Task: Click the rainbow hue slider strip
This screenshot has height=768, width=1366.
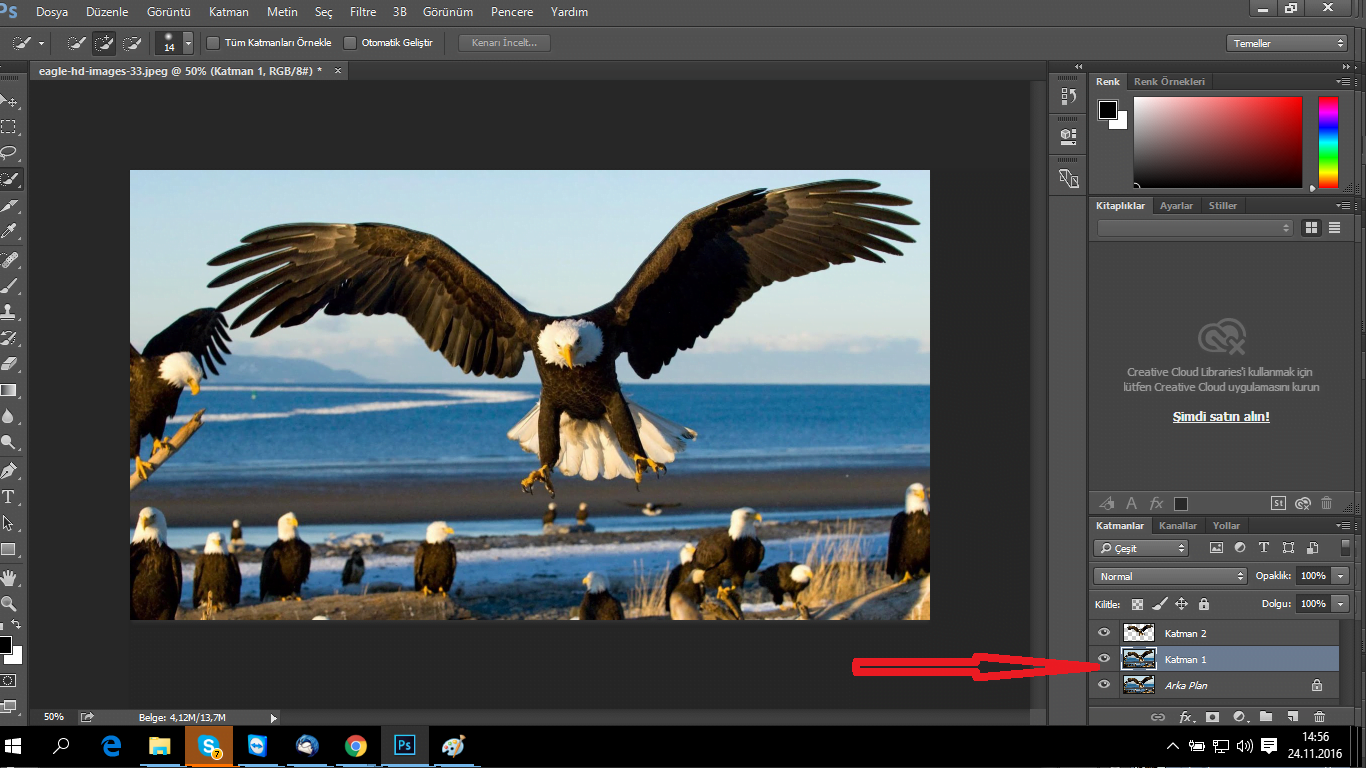Action: pyautogui.click(x=1327, y=142)
